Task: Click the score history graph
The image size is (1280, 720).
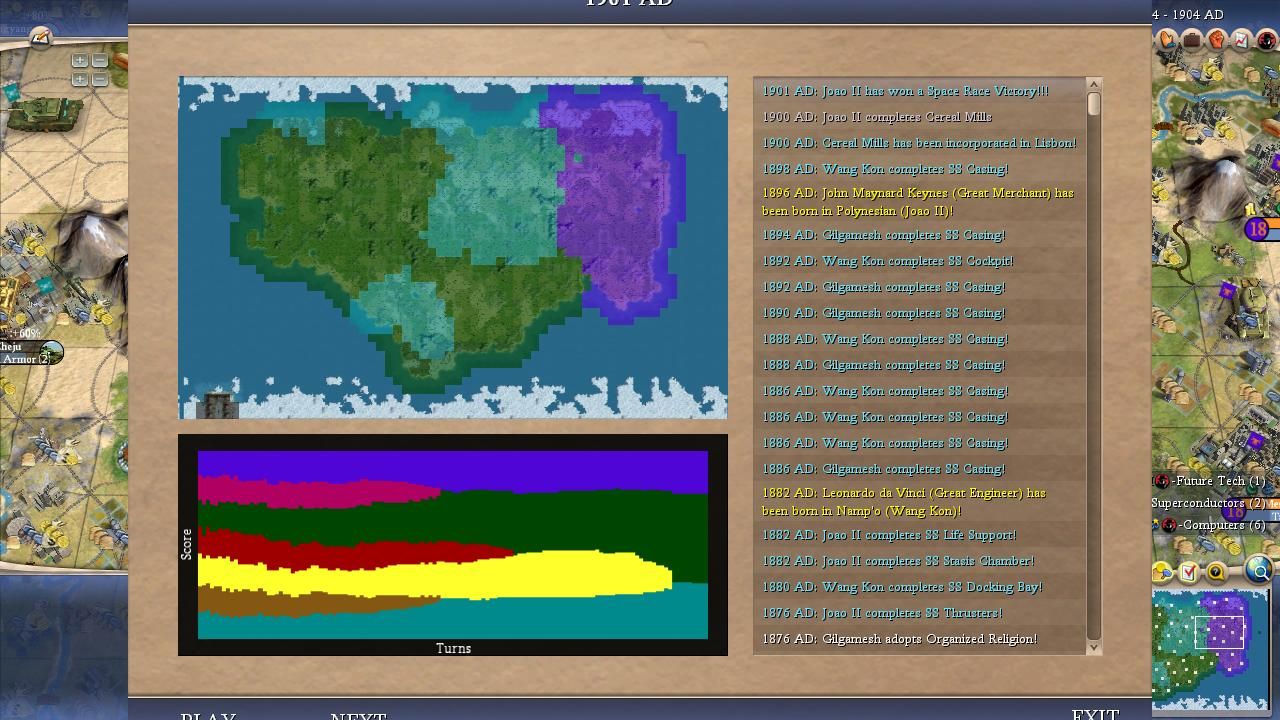Action: 453,544
